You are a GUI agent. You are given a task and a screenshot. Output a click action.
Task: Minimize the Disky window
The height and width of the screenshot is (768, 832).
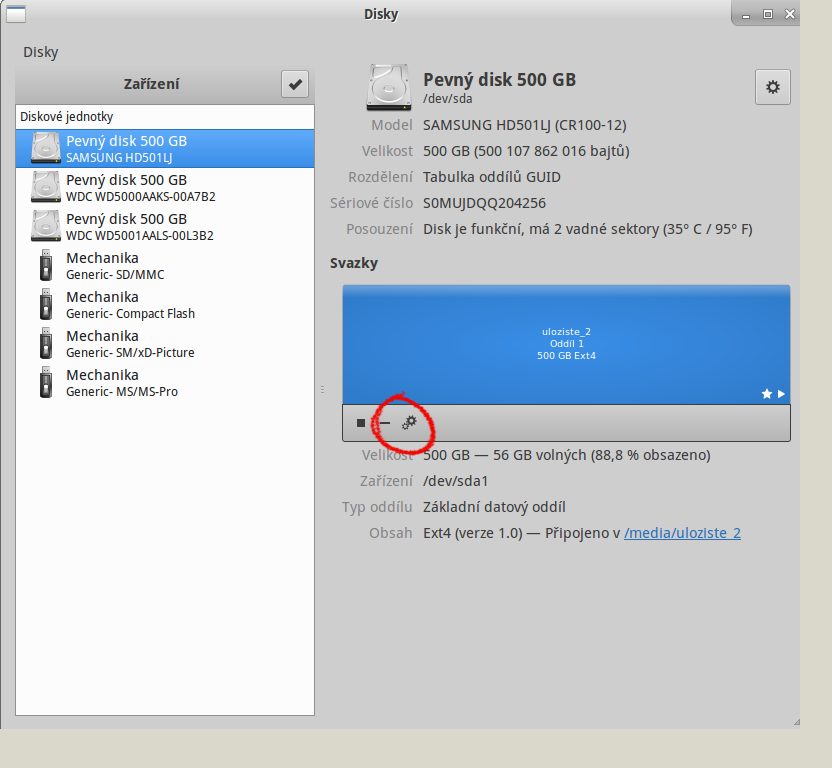(x=746, y=15)
